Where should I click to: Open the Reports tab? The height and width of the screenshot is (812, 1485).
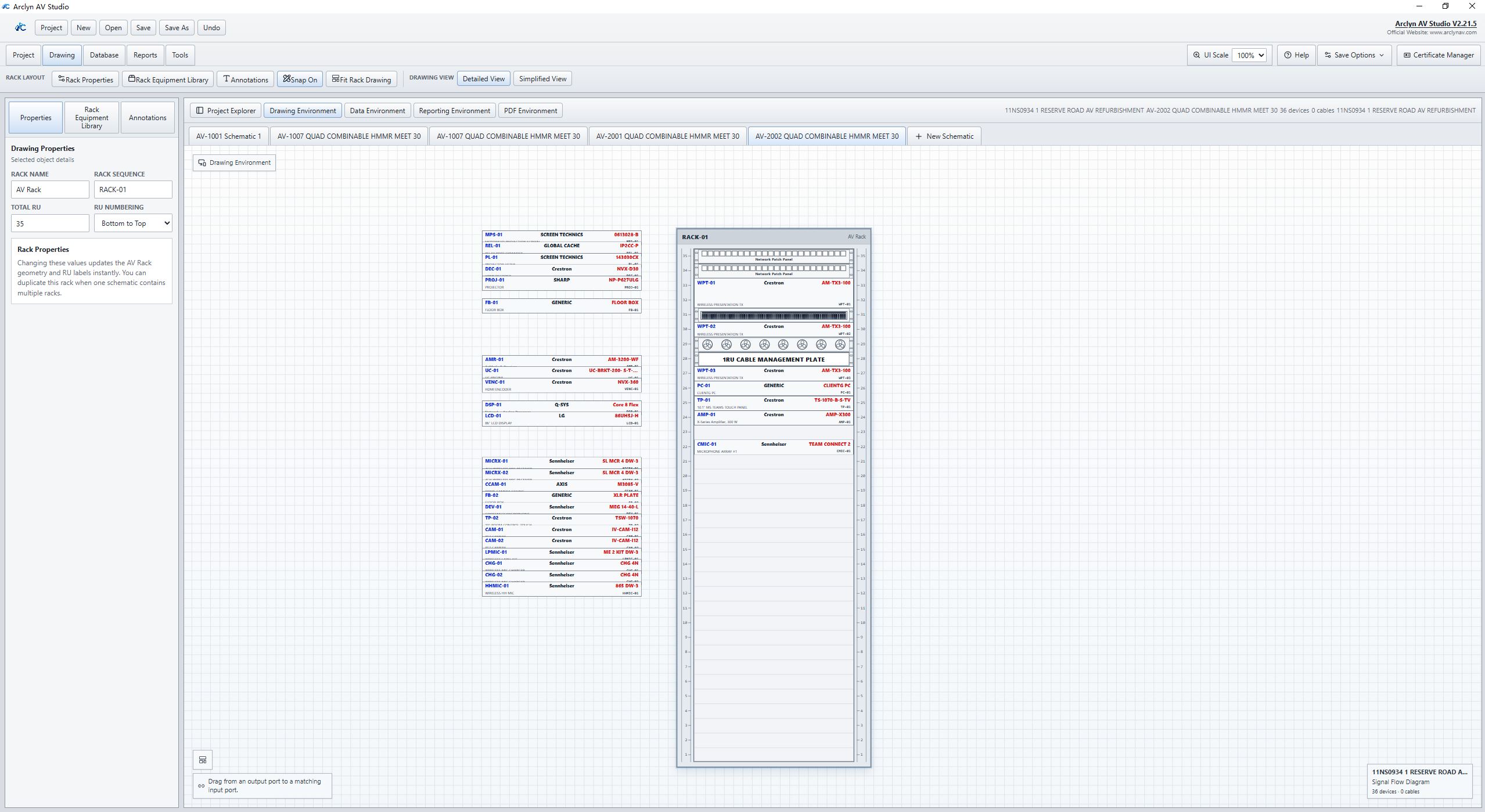145,55
